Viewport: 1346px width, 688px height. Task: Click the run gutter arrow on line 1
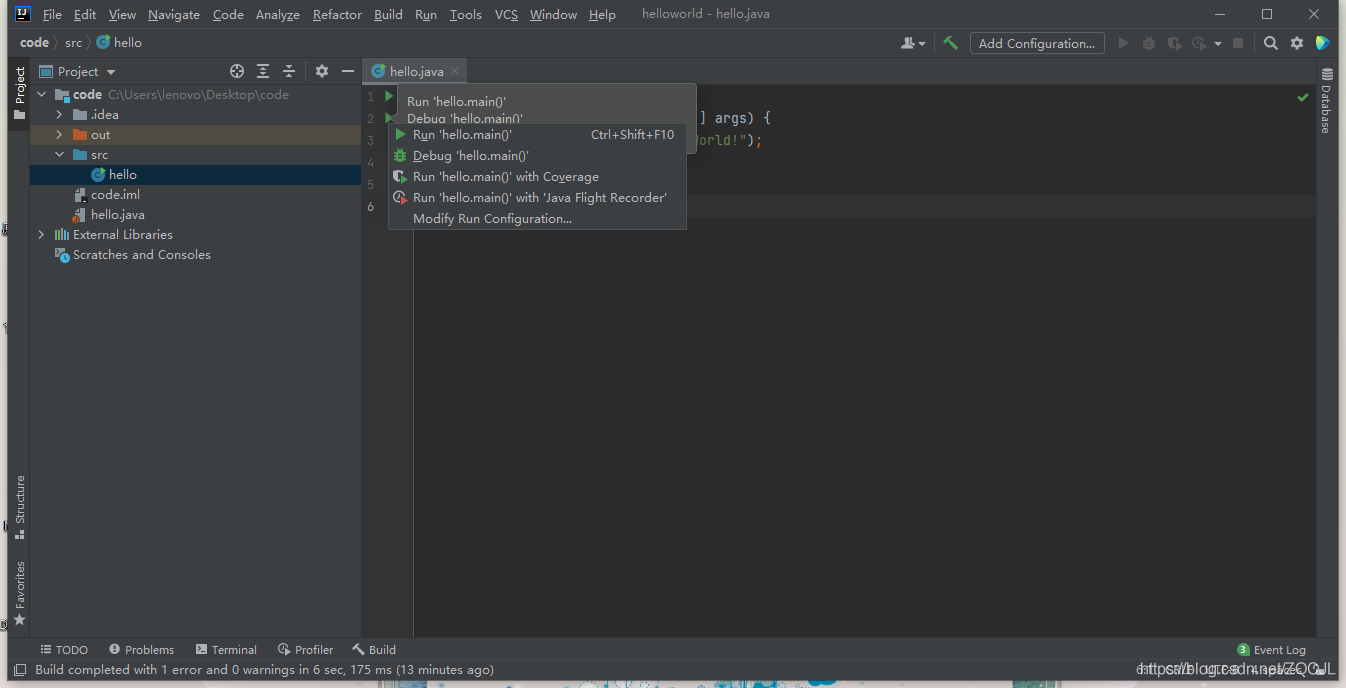click(390, 96)
